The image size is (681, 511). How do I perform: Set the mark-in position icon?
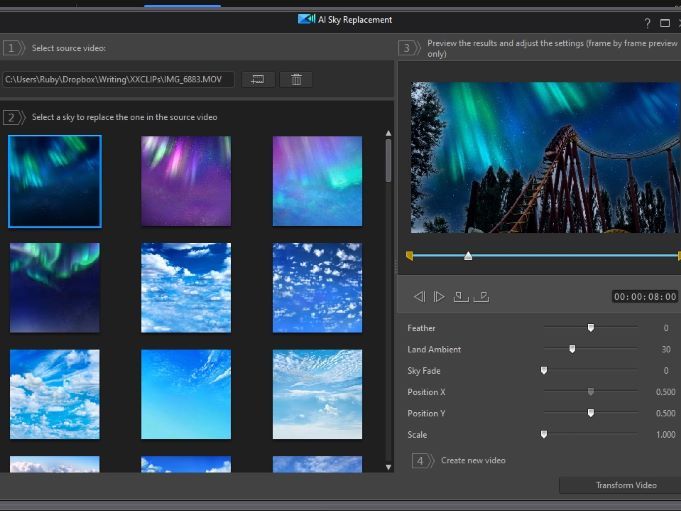click(x=460, y=296)
